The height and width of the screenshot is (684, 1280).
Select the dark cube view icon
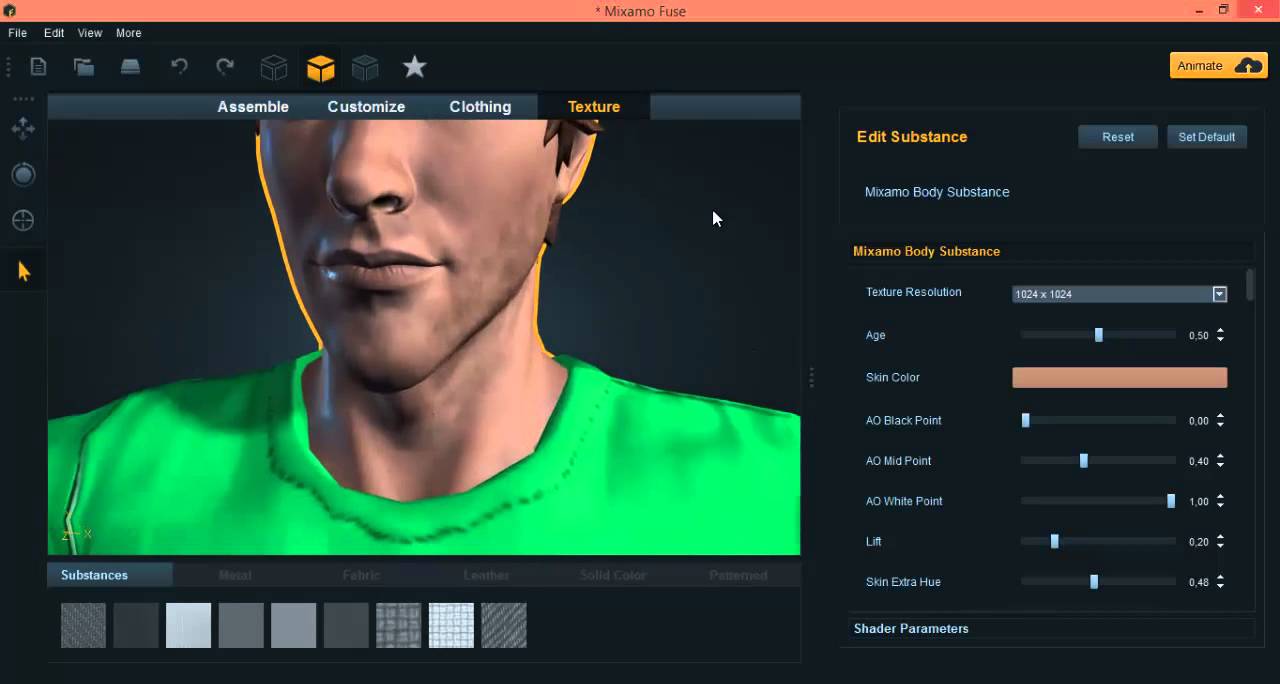(x=365, y=67)
